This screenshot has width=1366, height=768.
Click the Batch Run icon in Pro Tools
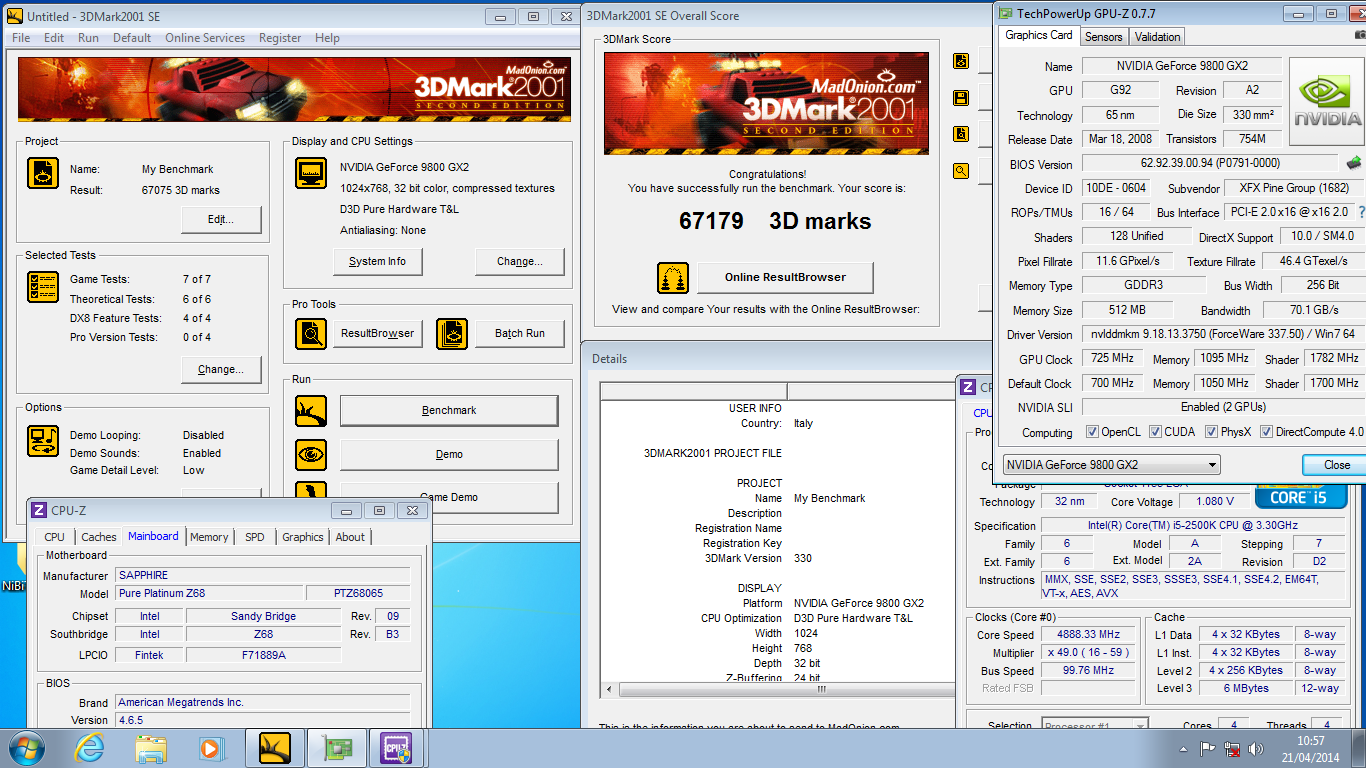point(452,333)
